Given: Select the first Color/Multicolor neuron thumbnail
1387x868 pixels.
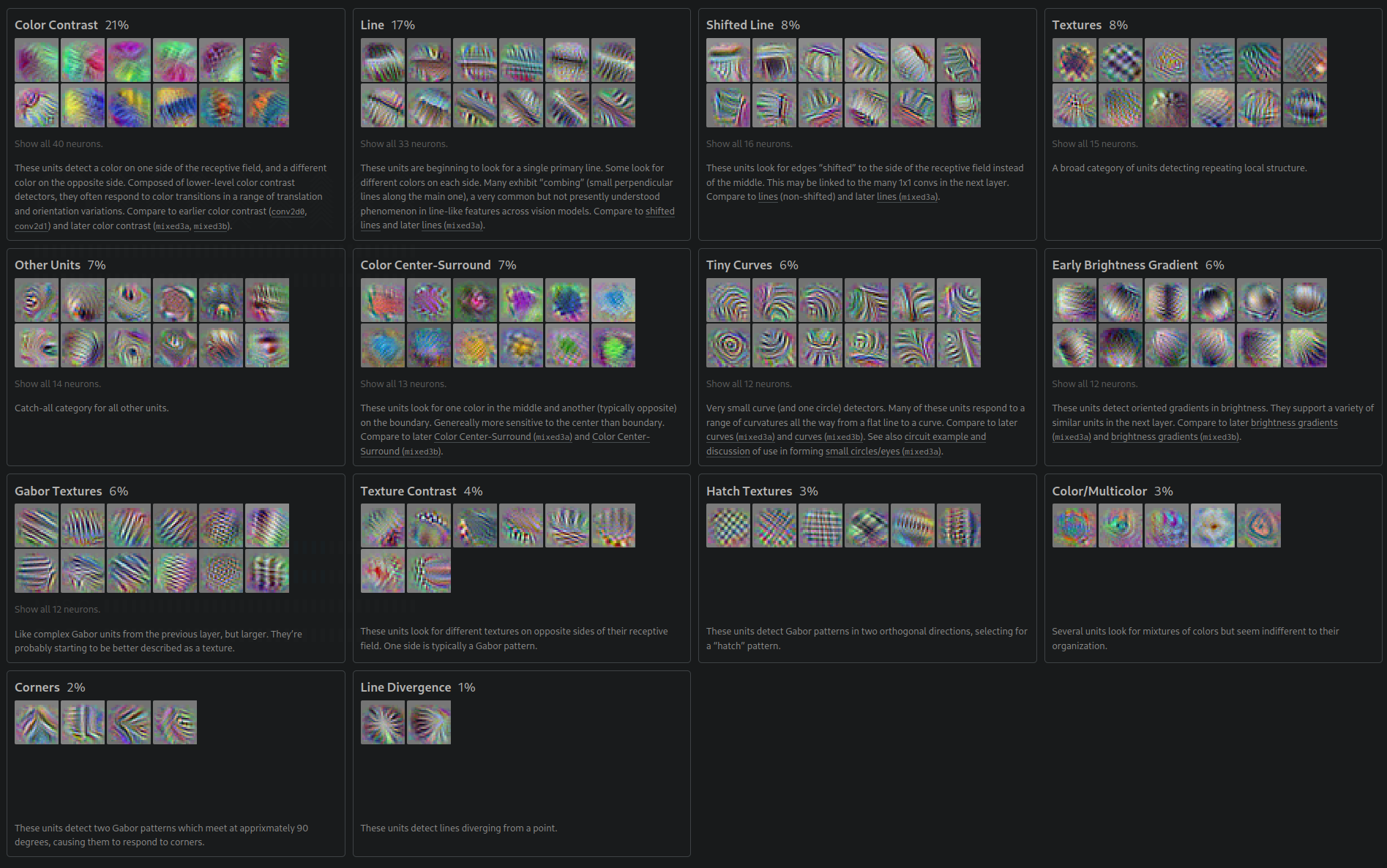Looking at the screenshot, I should click(x=1074, y=525).
